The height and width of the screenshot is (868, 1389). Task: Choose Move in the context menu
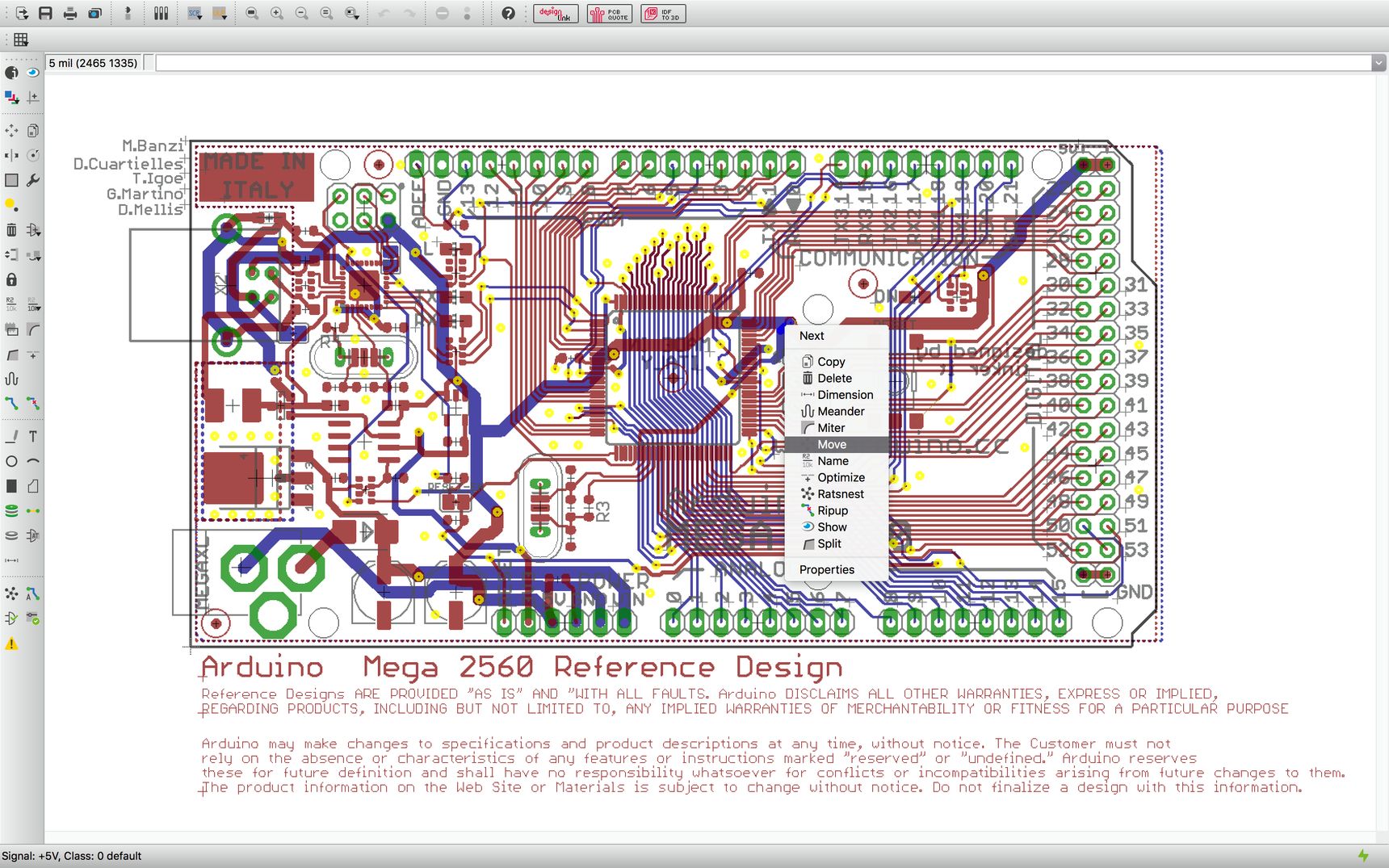coord(837,444)
